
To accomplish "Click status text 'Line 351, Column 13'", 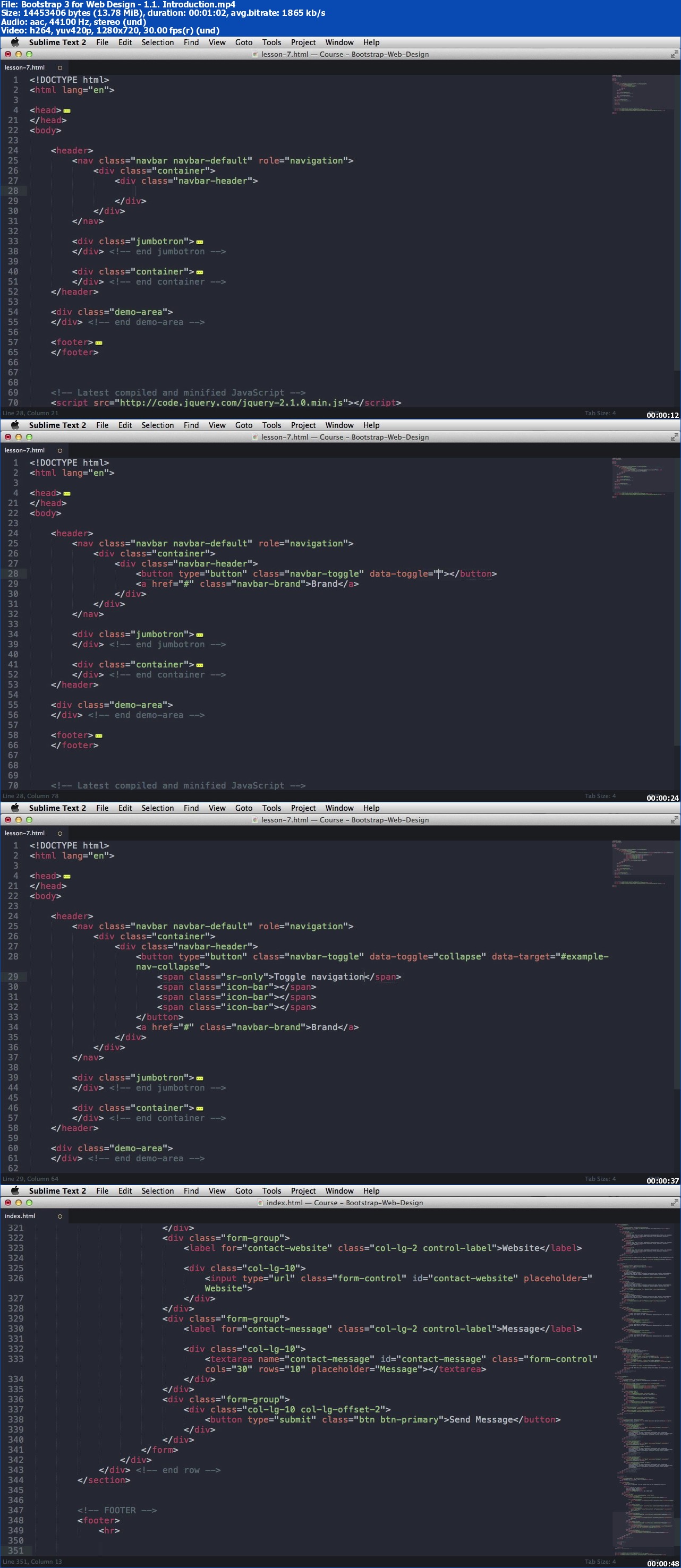I will (32, 1561).
